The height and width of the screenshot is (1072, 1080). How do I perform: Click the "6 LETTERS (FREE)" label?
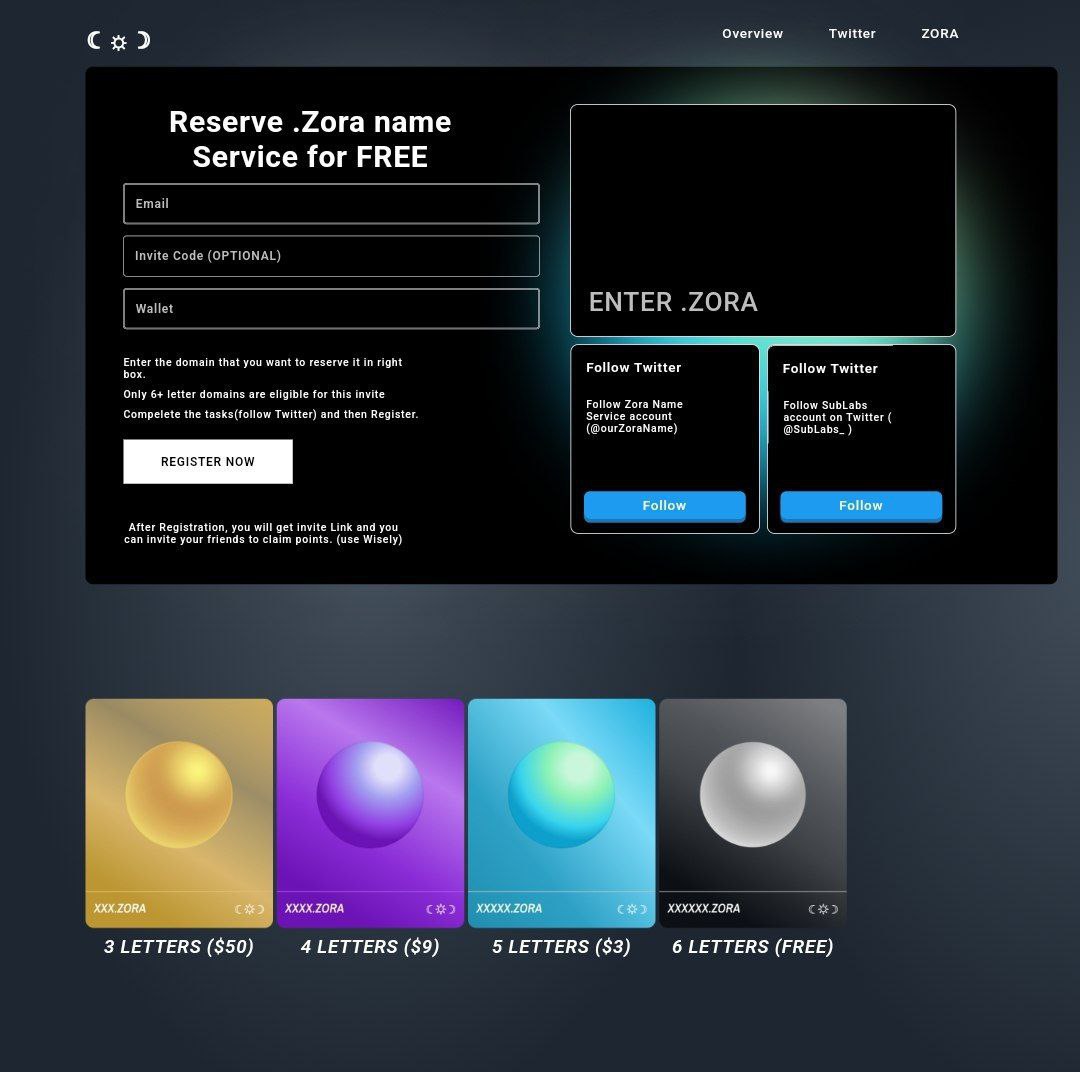pyautogui.click(x=753, y=947)
